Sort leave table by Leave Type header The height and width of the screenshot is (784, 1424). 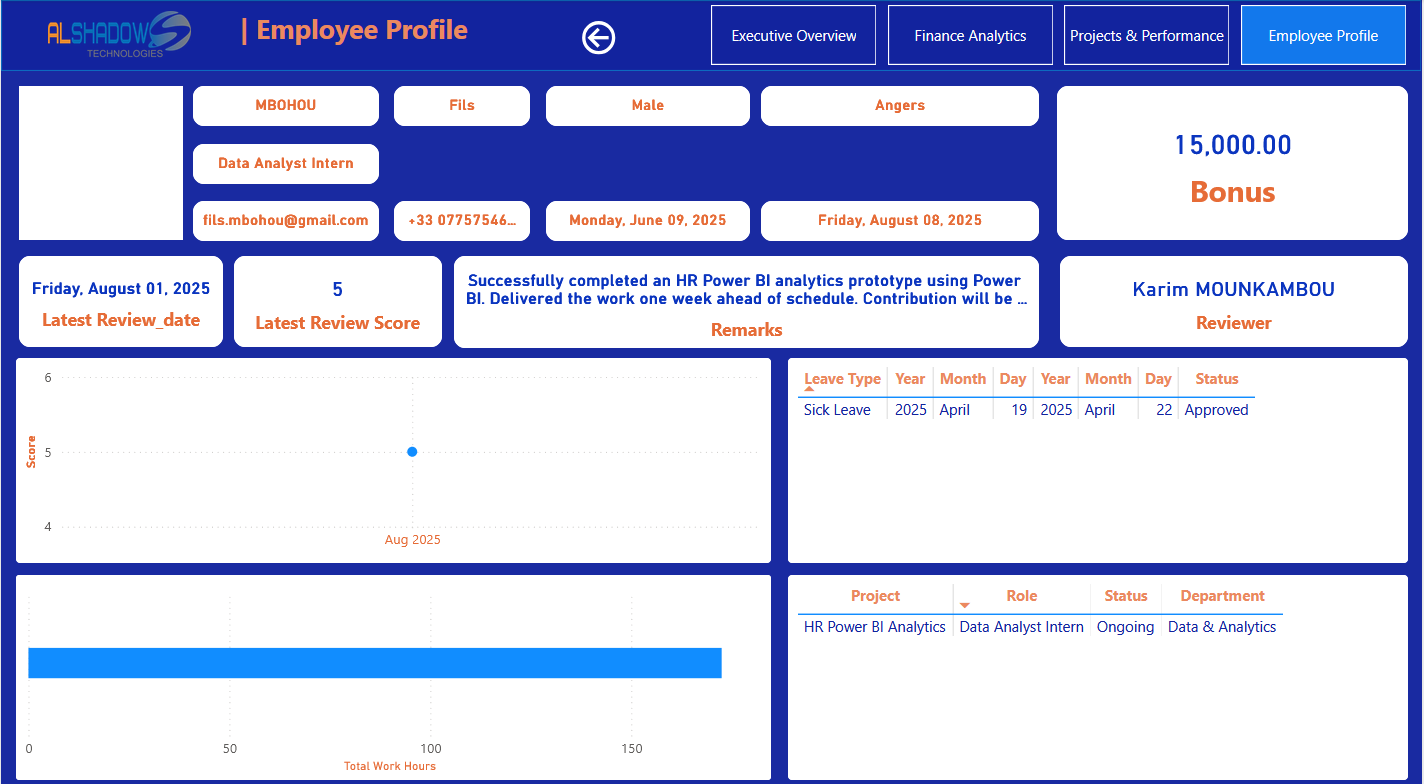(x=842, y=379)
